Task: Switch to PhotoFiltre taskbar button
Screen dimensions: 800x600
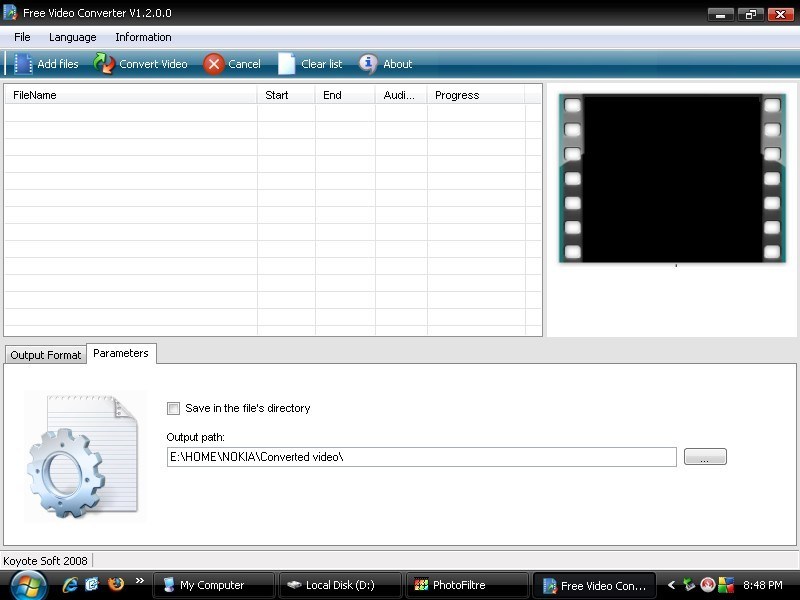Action: (466, 585)
